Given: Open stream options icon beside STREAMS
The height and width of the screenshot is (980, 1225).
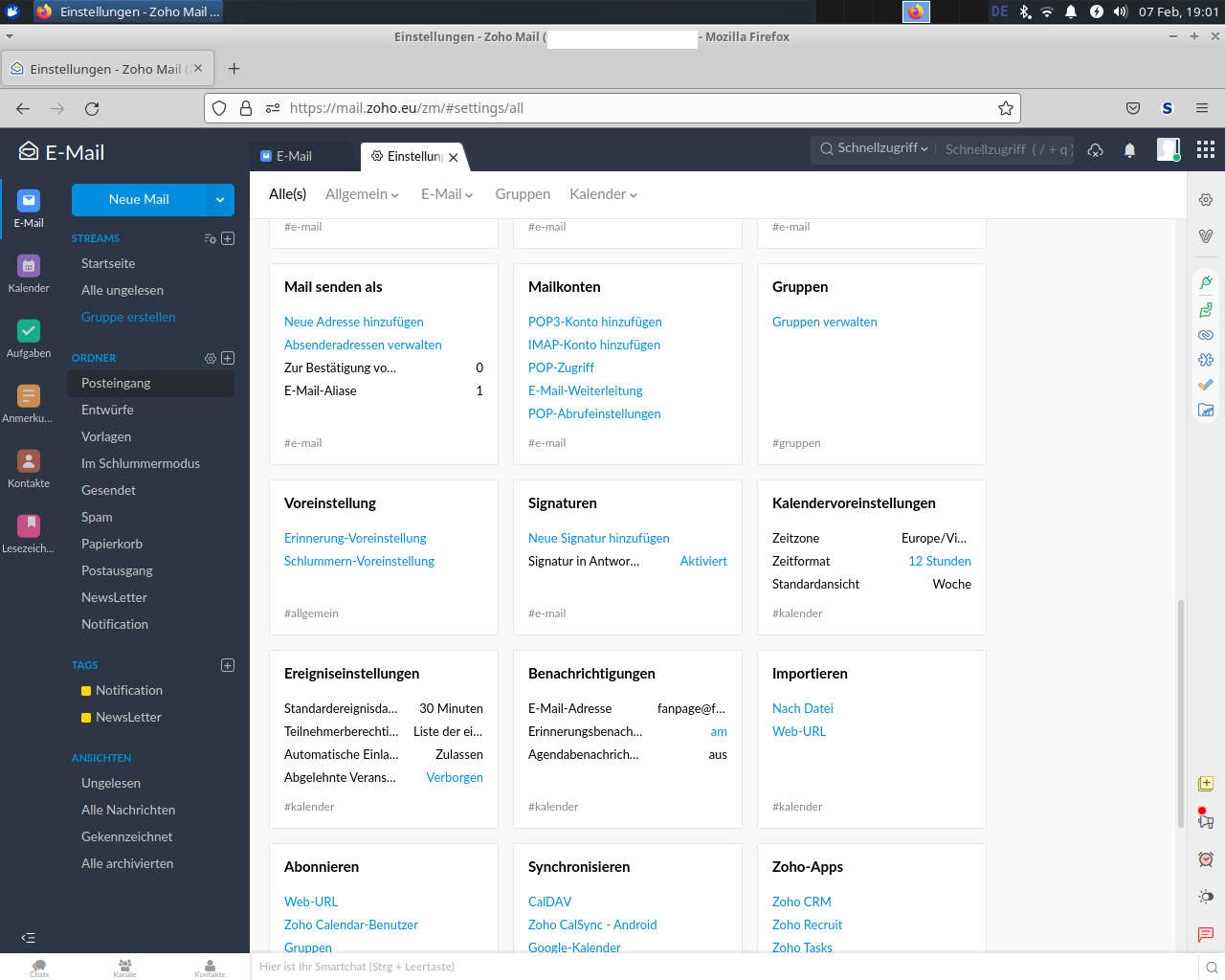Looking at the screenshot, I should click(x=211, y=238).
